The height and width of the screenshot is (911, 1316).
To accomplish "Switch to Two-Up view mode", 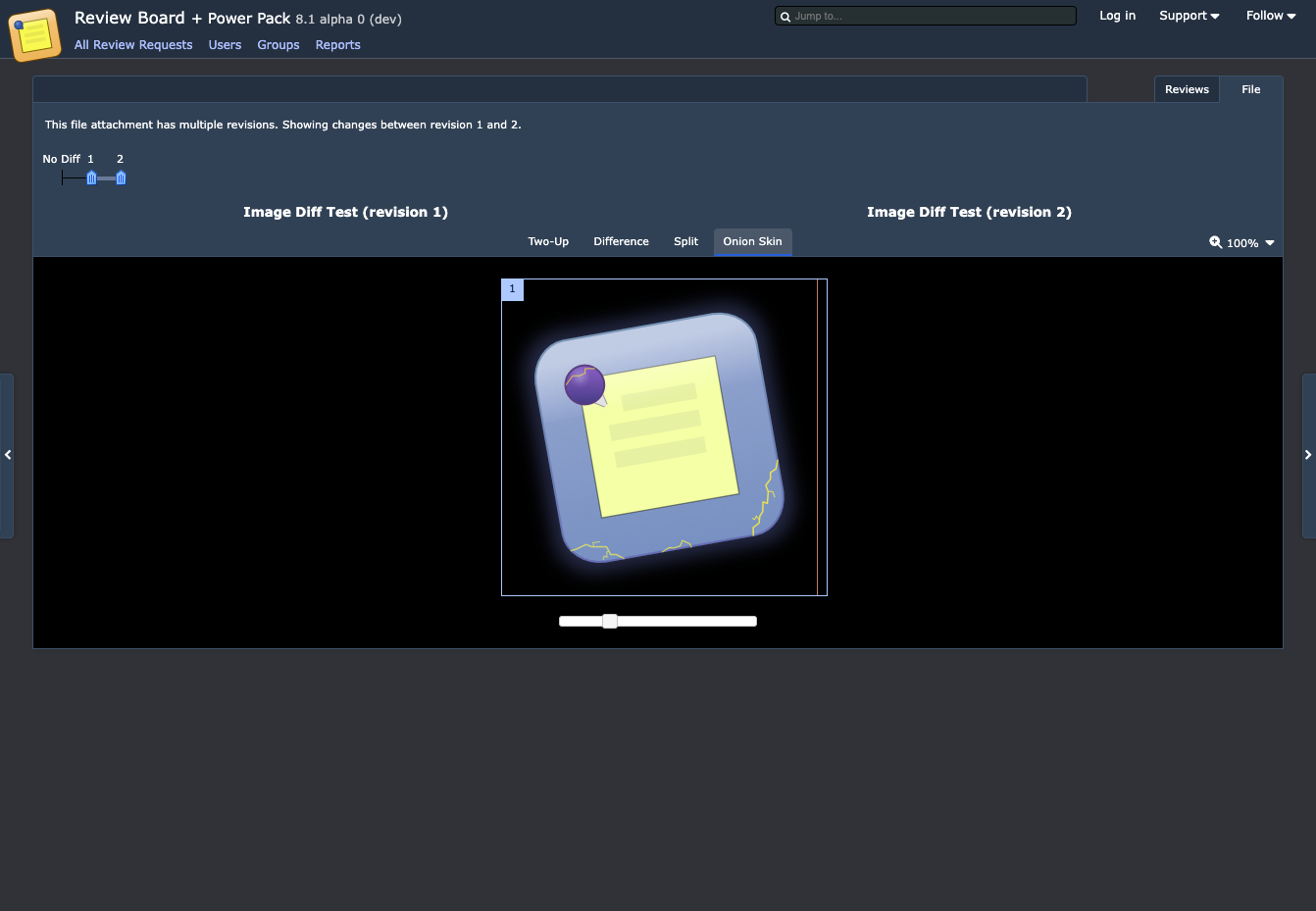I will coord(548,241).
